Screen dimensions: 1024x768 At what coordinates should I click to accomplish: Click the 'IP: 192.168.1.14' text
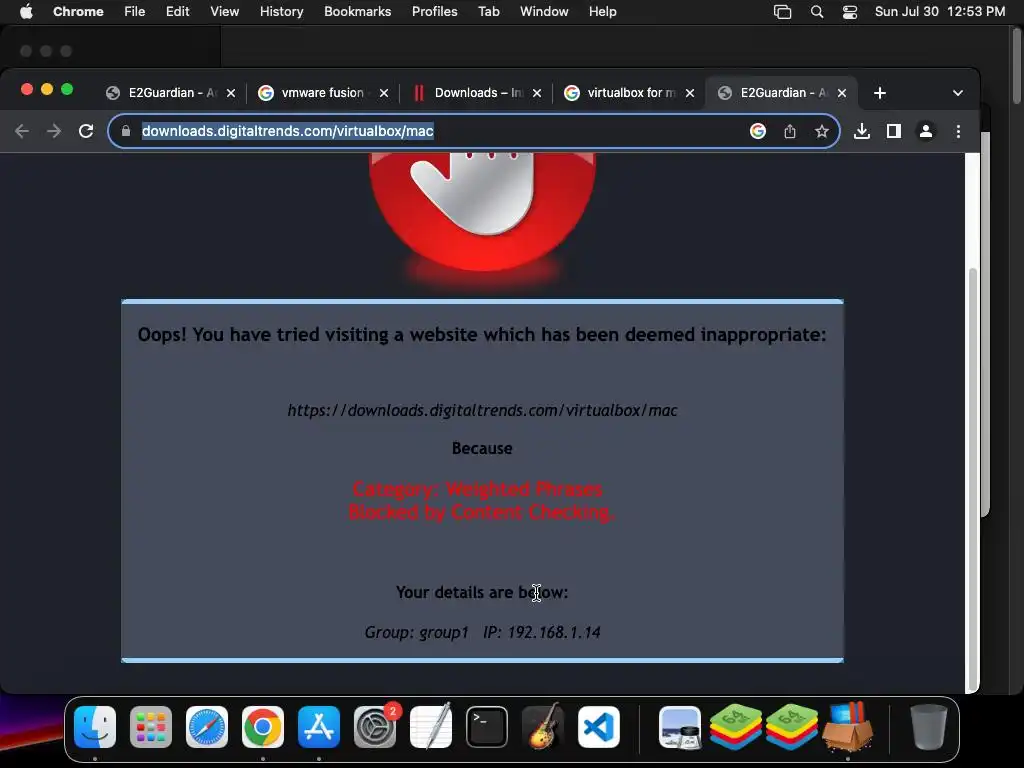[541, 632]
